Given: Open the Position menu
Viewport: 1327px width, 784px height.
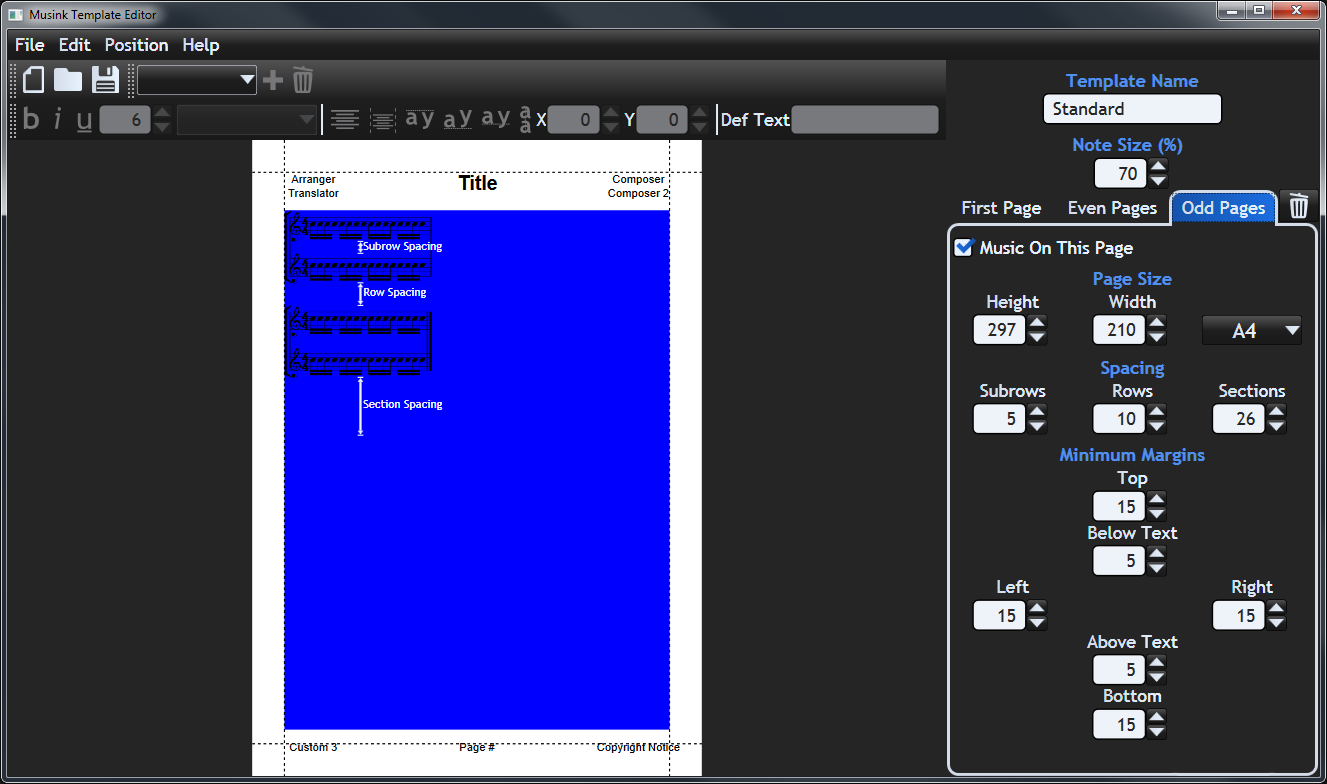Looking at the screenshot, I should (136, 45).
